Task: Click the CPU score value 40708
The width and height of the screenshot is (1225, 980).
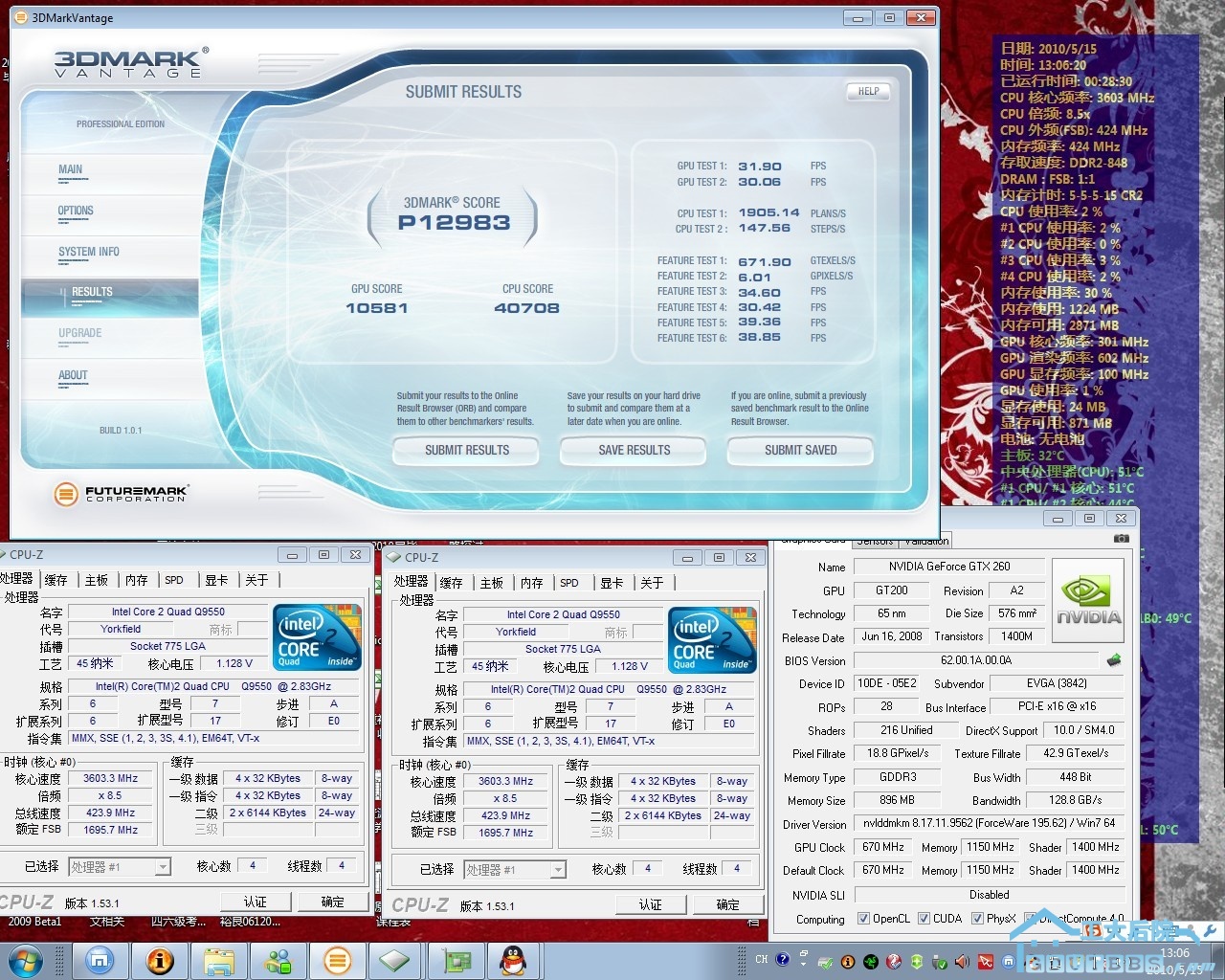Action: (x=527, y=308)
